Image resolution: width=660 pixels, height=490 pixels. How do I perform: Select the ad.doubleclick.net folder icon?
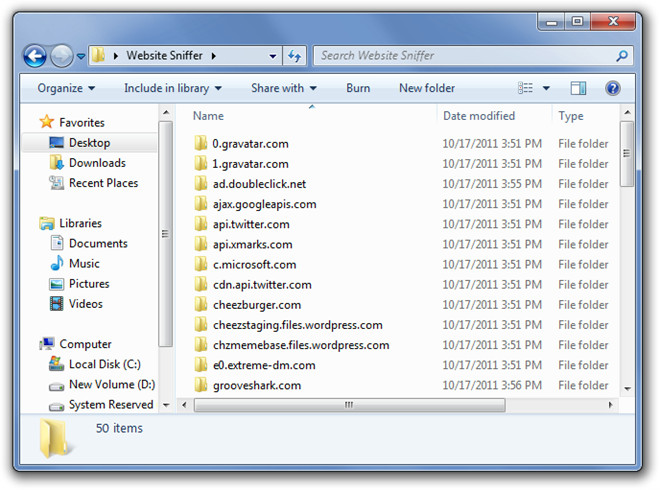(201, 184)
